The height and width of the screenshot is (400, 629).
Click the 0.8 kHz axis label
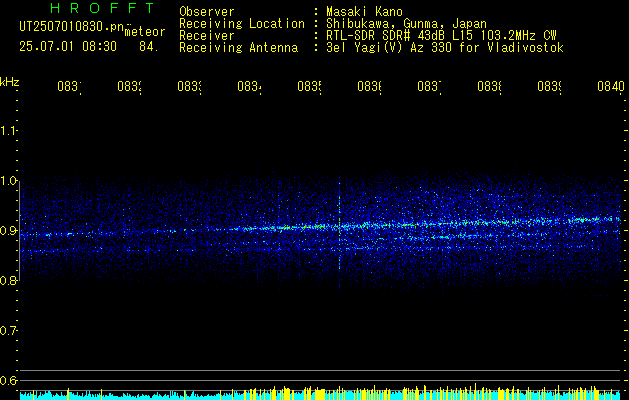(8, 281)
